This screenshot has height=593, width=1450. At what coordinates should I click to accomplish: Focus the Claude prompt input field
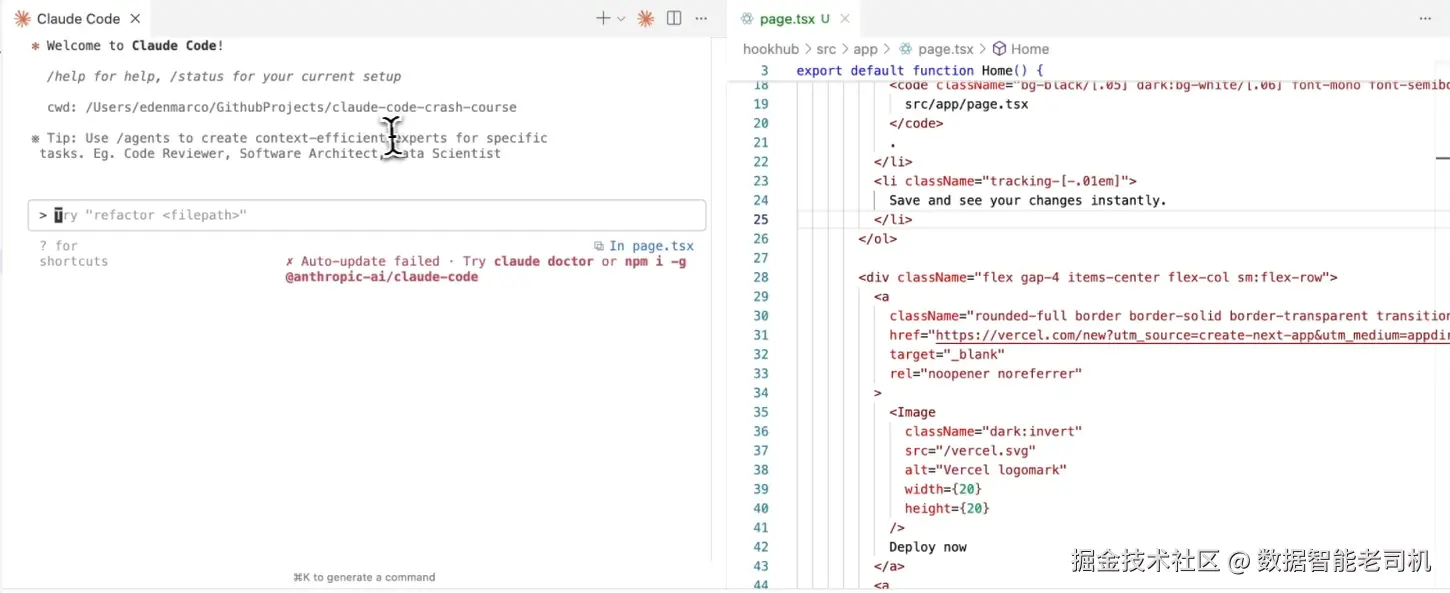click(367, 215)
